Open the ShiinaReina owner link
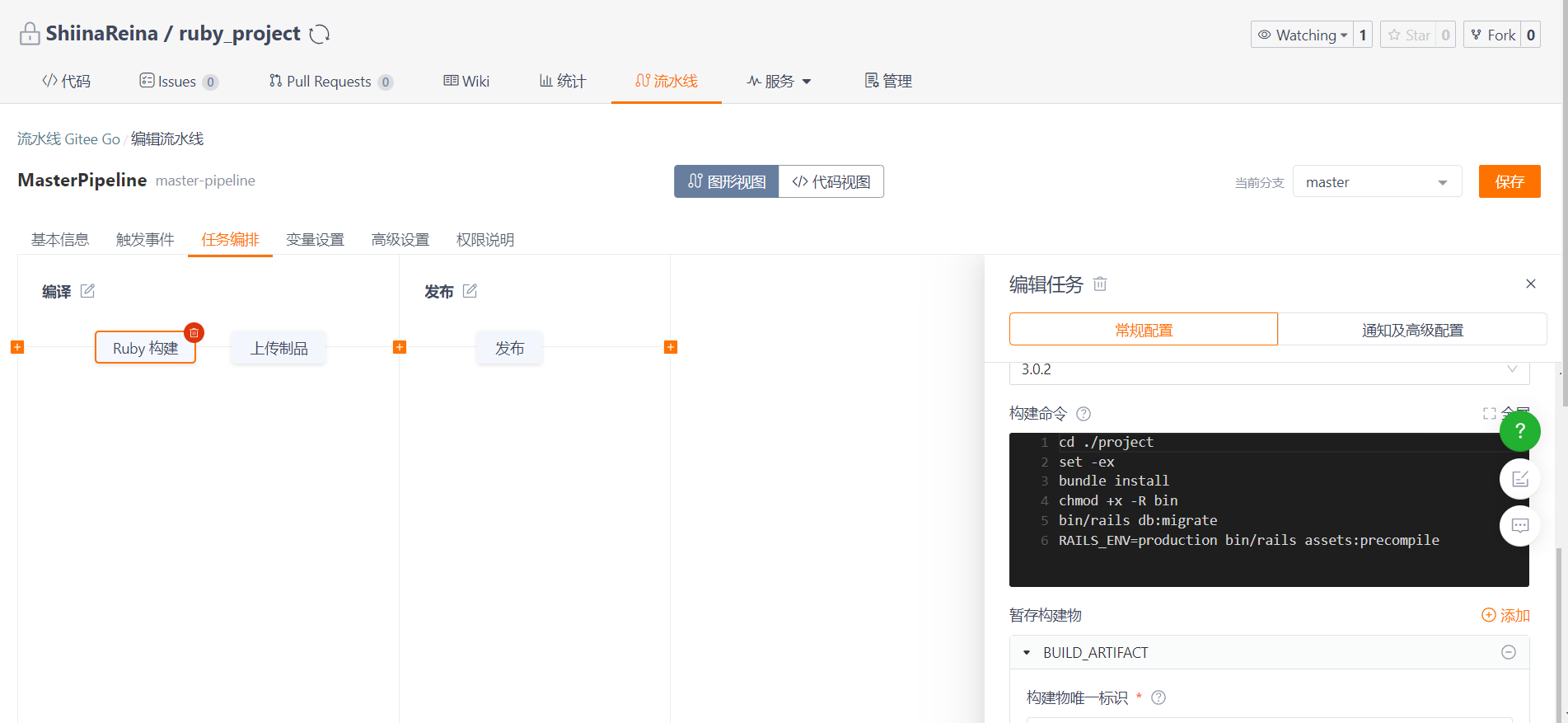Screen dimensions: 1568x723 (101, 33)
